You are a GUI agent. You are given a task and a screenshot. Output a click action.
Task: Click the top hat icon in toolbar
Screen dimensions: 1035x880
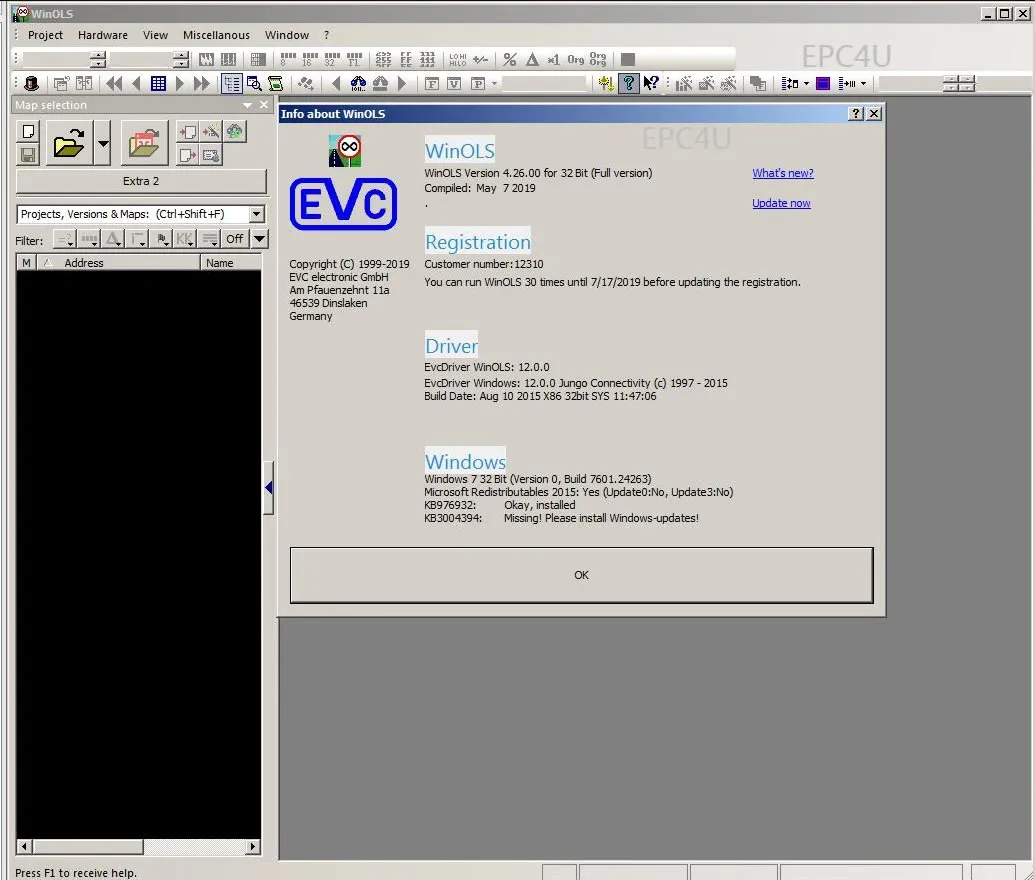pyautogui.click(x=31, y=84)
